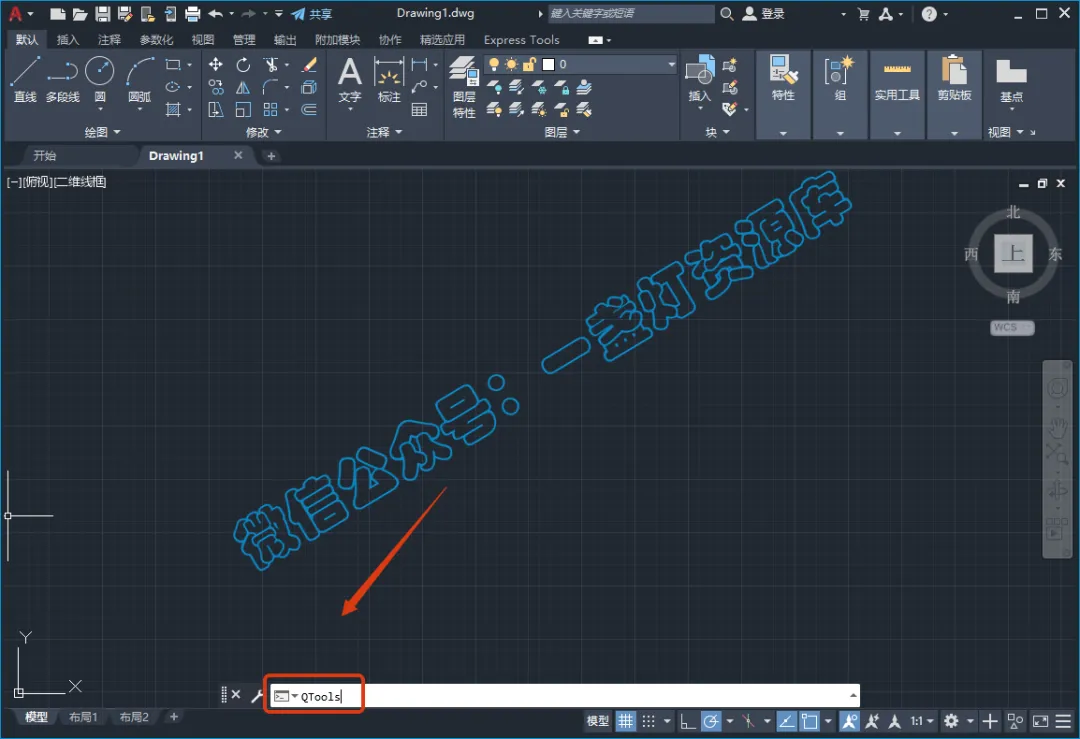Screen dimensions: 1080x739
Task: Click the Model (模型) status bar button
Action: (597, 721)
